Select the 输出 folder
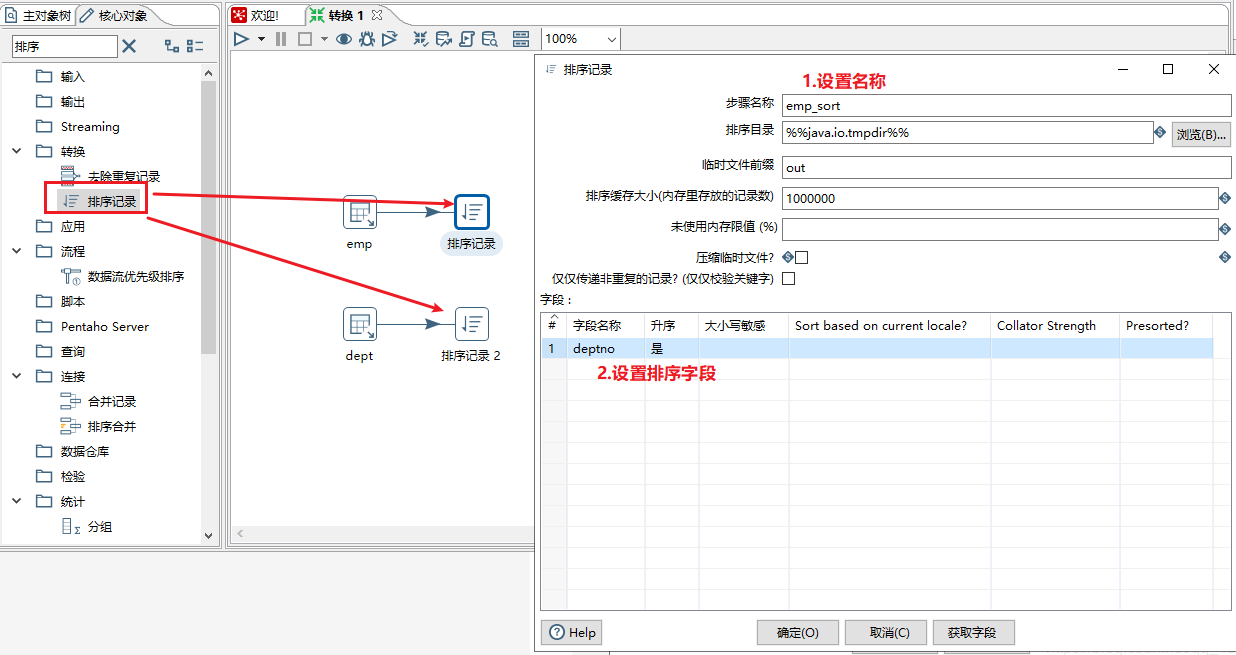1236x655 pixels. click(x=73, y=101)
